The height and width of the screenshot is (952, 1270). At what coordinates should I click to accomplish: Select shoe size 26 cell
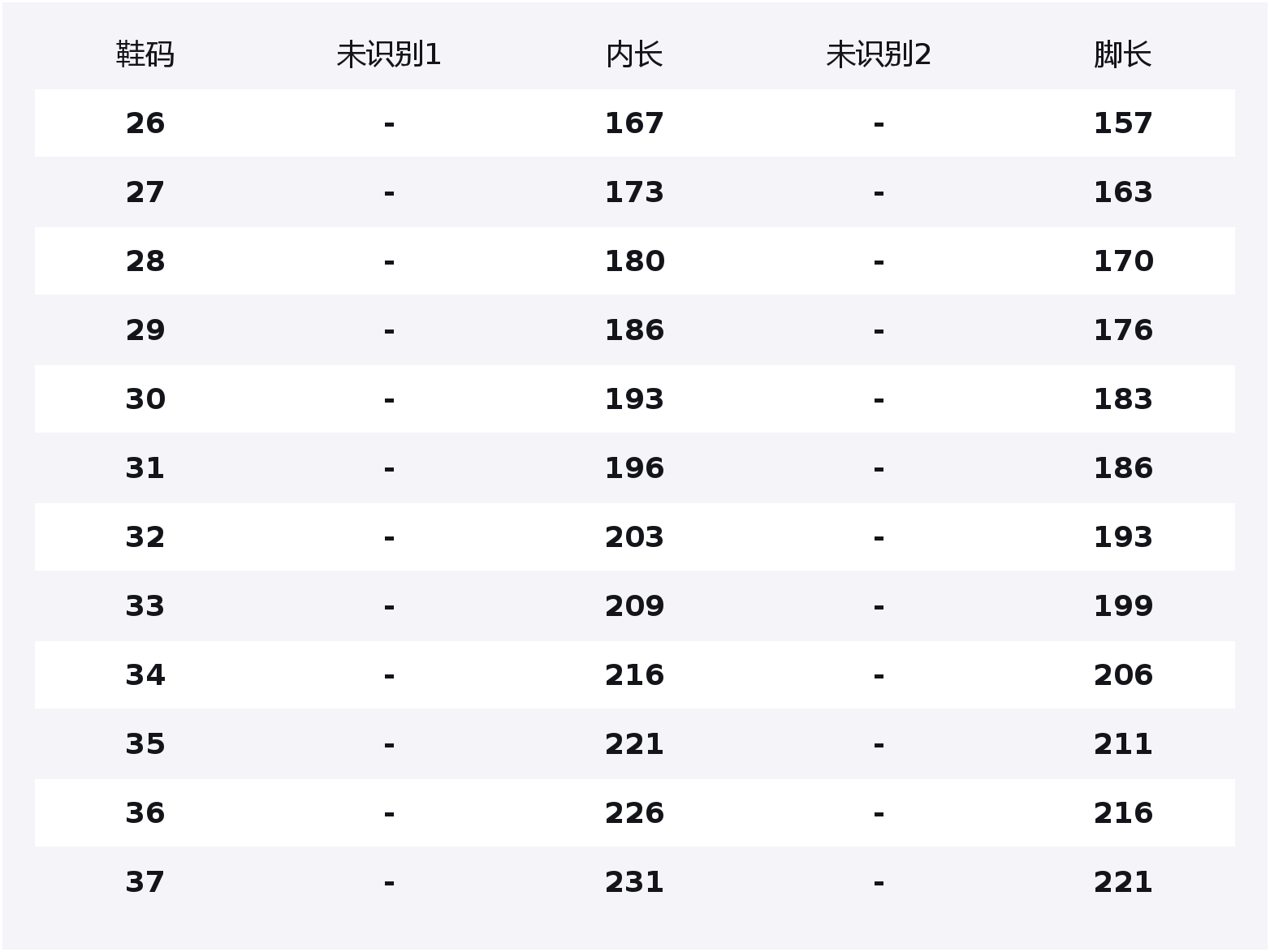pos(145,123)
